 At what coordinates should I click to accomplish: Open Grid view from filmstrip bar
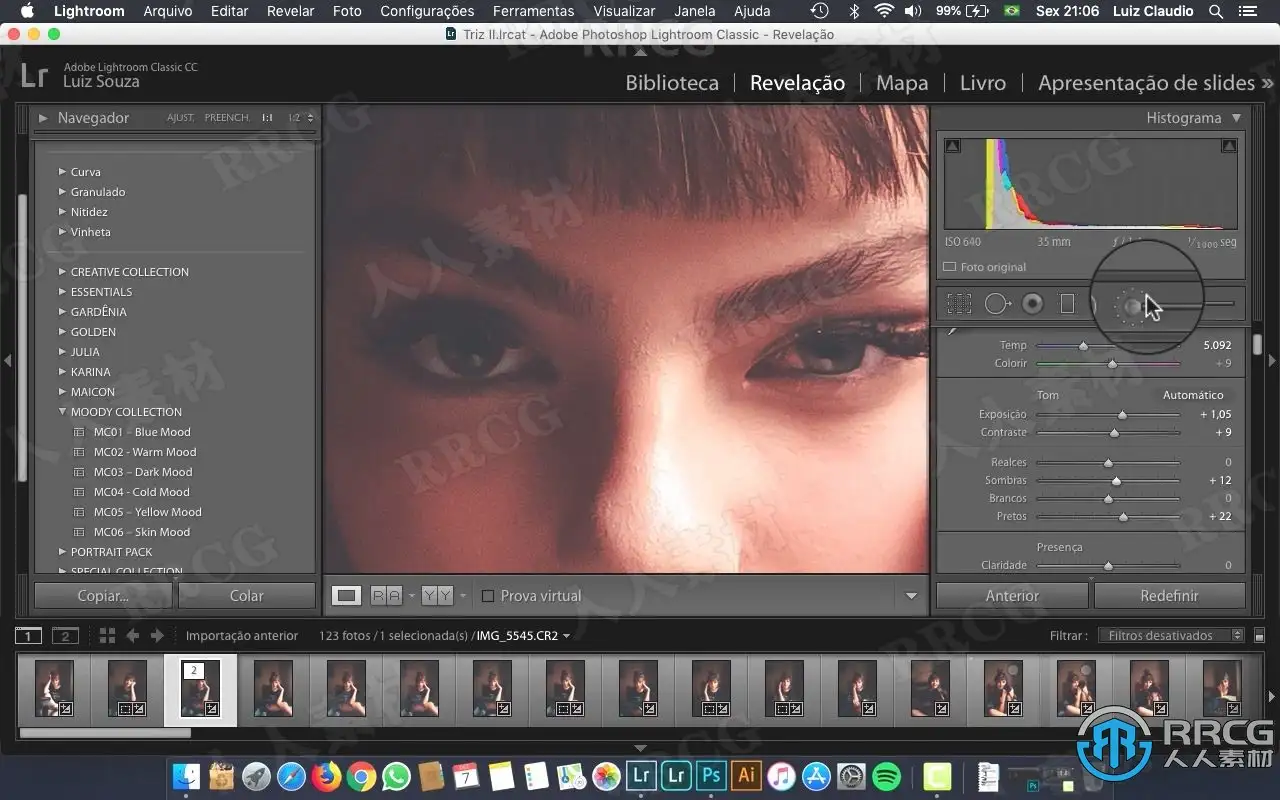pos(107,636)
